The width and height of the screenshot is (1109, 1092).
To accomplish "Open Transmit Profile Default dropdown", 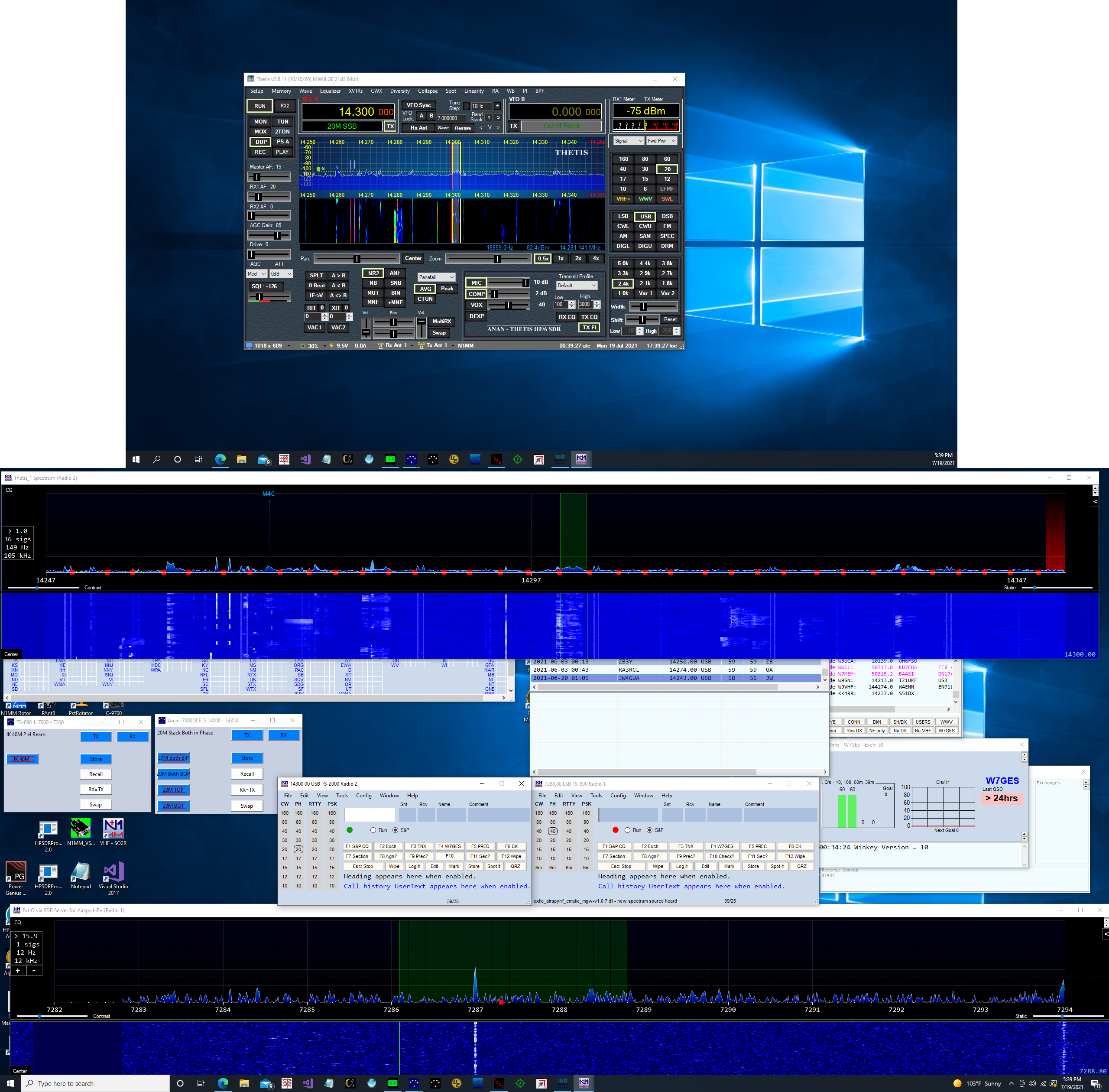I will pyautogui.click(x=577, y=286).
